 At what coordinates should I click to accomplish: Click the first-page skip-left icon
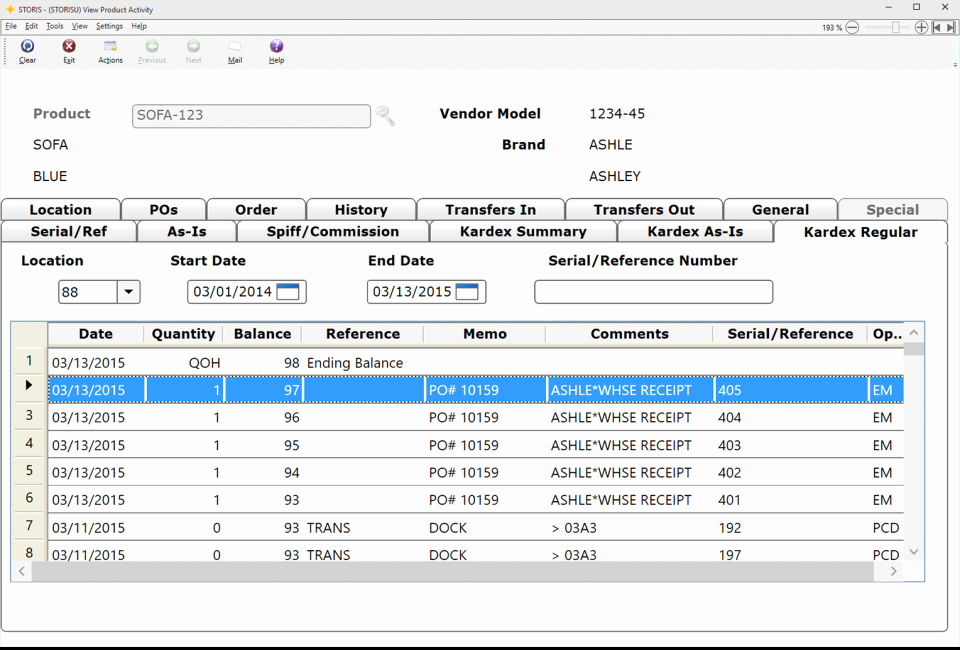coord(937,28)
